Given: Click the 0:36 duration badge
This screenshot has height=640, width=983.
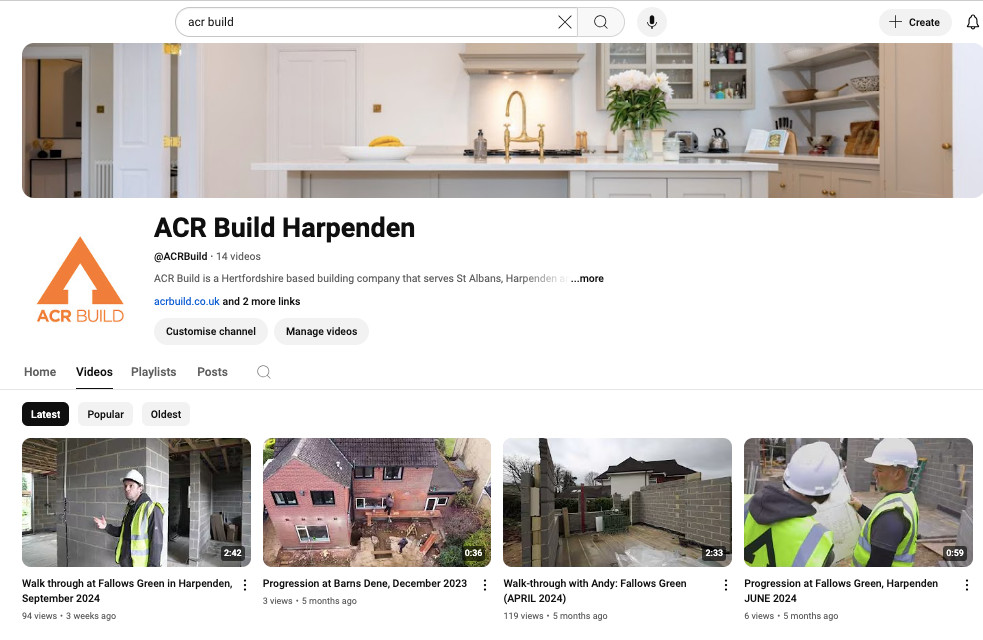Looking at the screenshot, I should (473, 553).
